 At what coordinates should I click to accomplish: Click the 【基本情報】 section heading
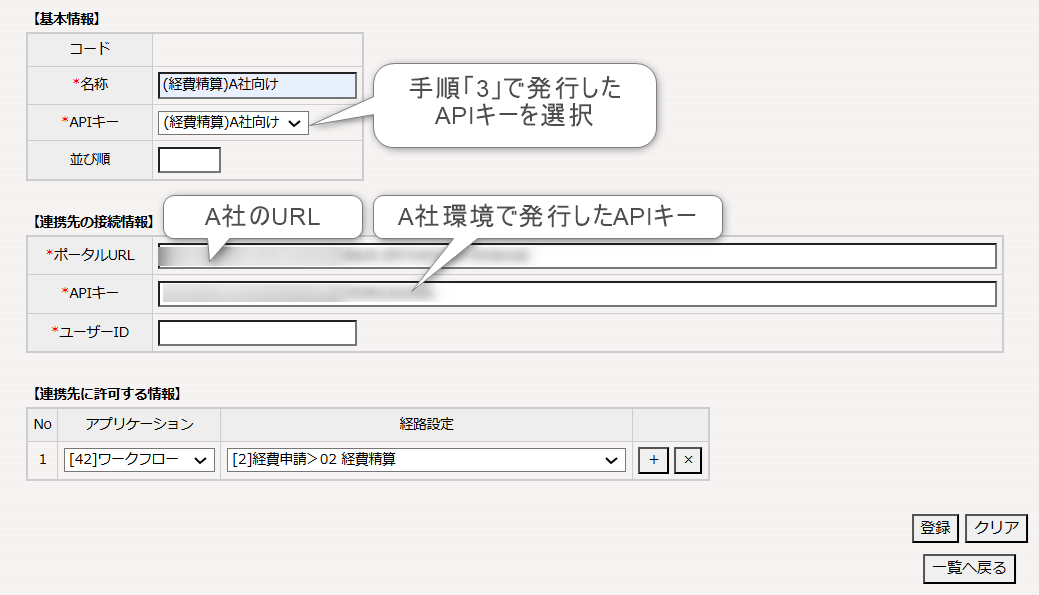[x=67, y=18]
